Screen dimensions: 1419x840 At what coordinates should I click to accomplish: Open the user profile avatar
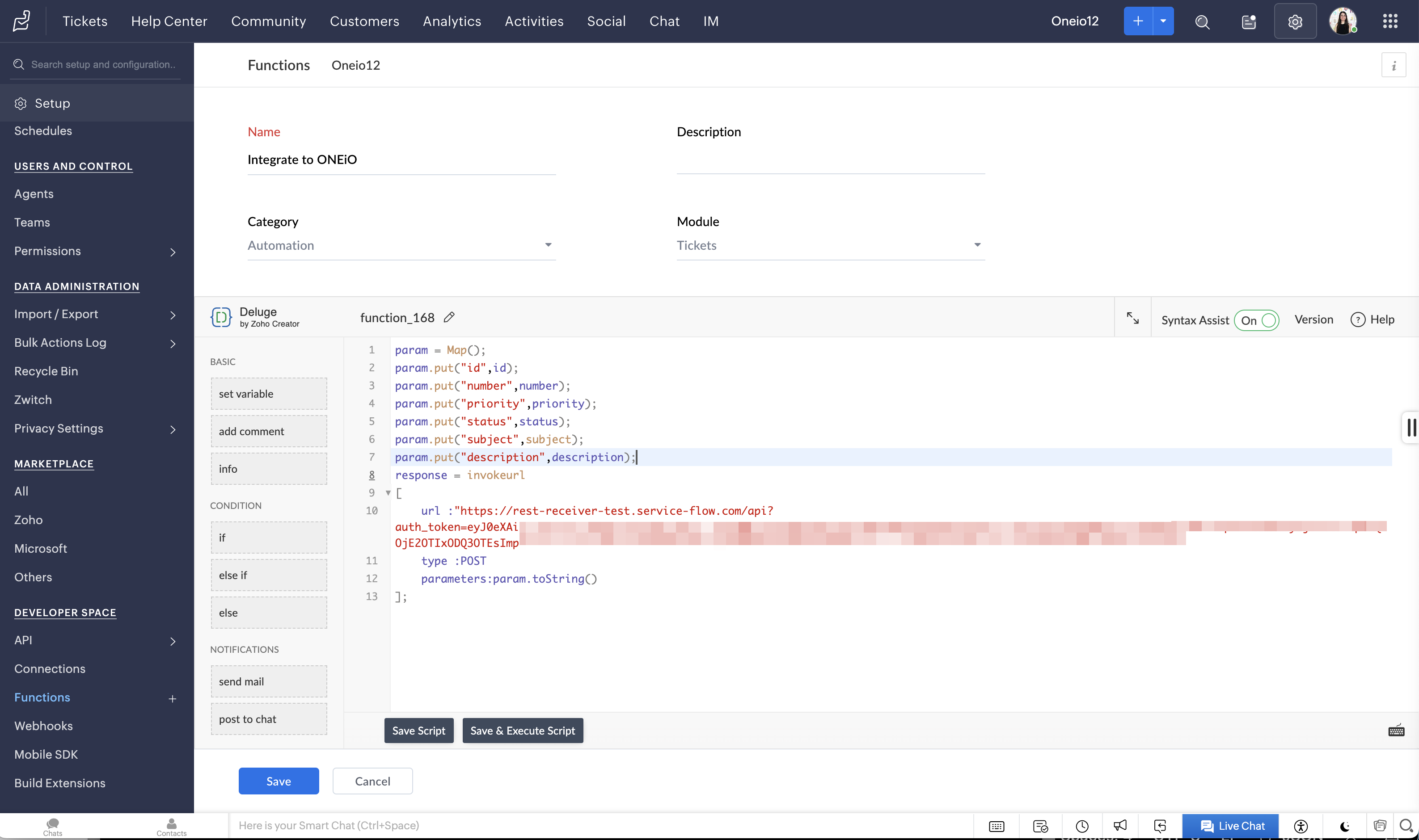pos(1343,21)
